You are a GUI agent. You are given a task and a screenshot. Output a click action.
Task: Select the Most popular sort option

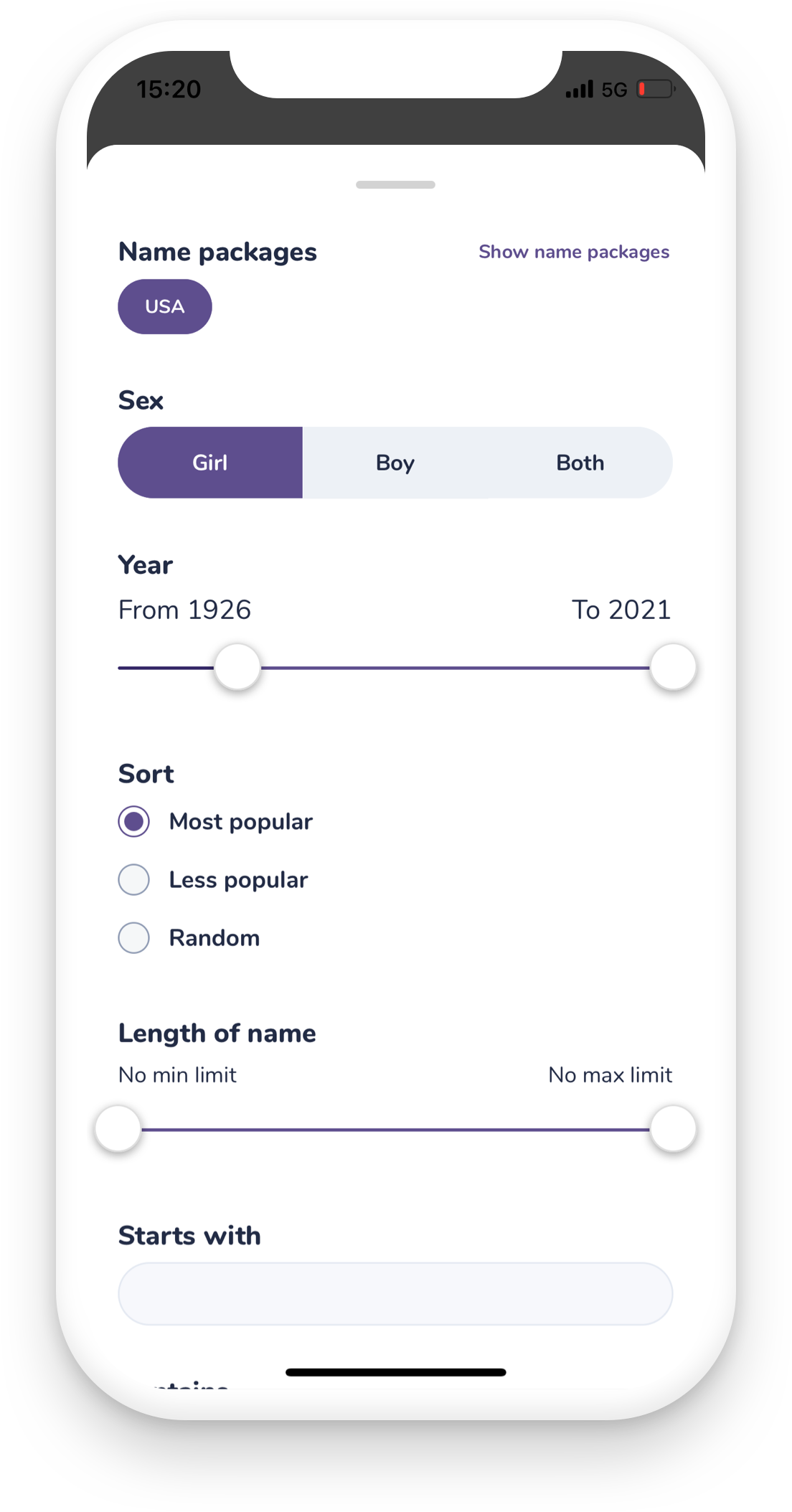click(134, 821)
